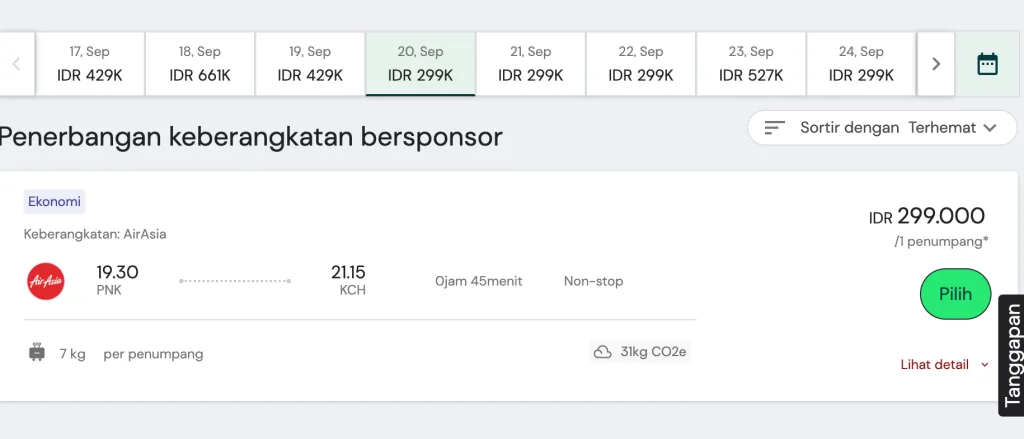The height and width of the screenshot is (439, 1024).
Task: Select the 24 Sep date tab
Action: tap(861, 64)
